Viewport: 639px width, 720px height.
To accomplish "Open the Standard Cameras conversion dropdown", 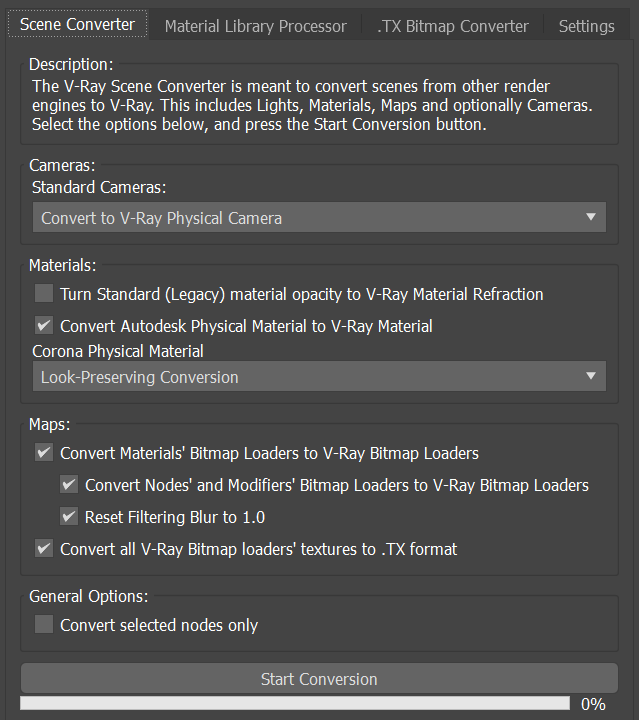I will 319,217.
